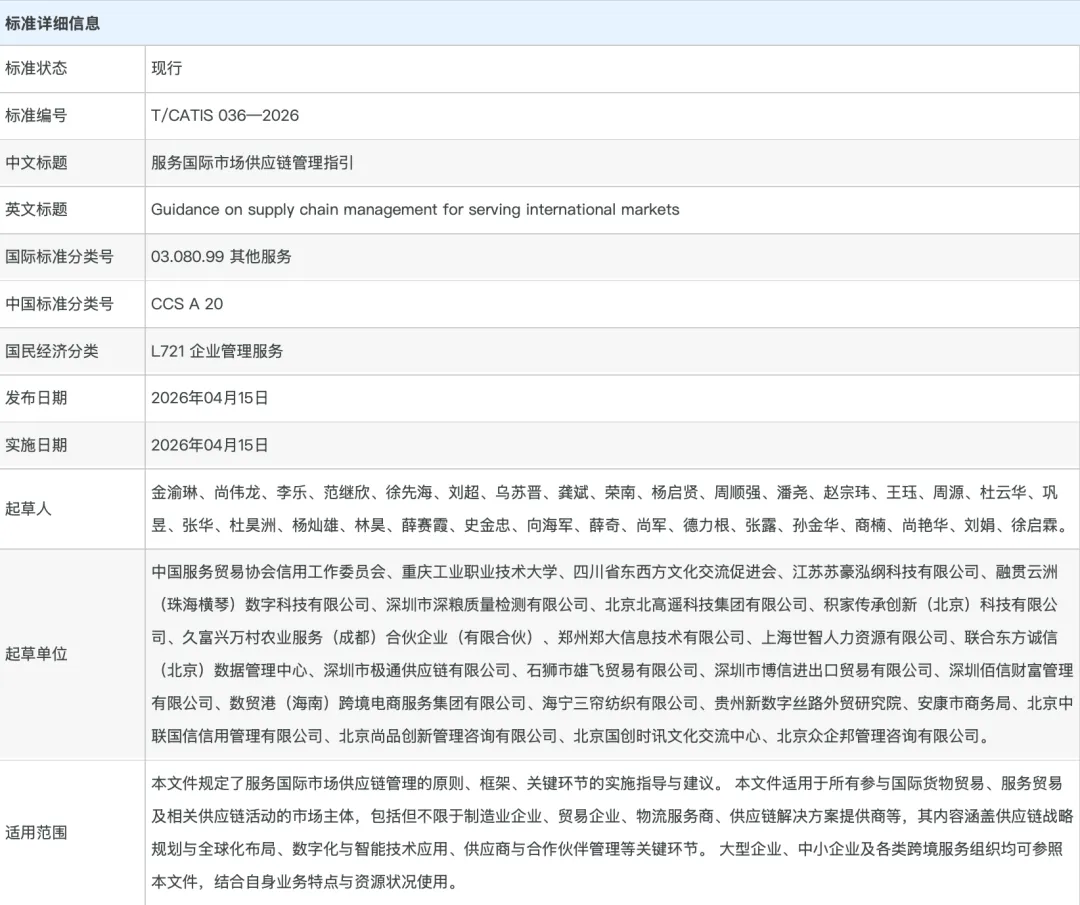
Task: Click the English title row text
Action: point(412,210)
